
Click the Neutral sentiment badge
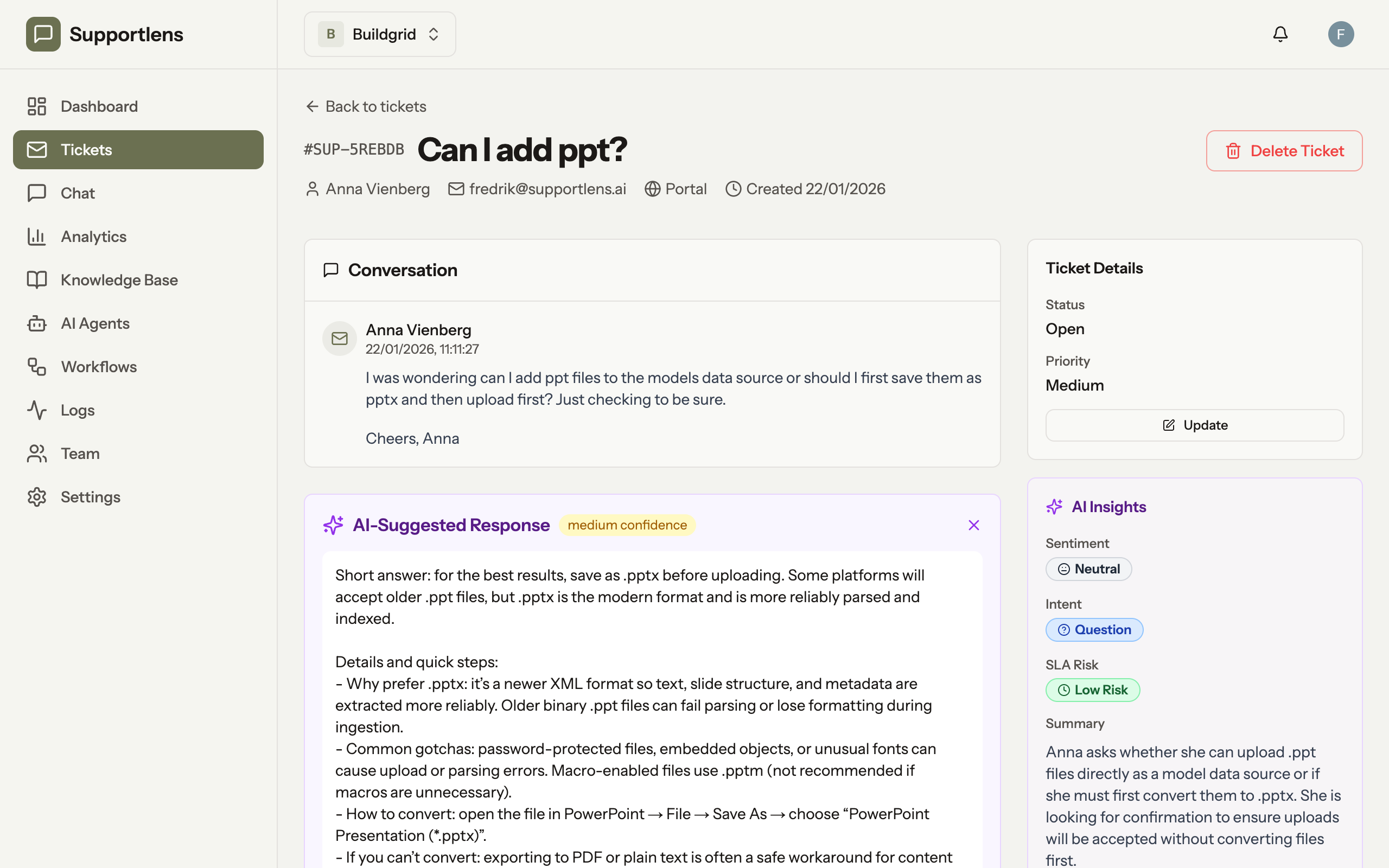[1088, 569]
